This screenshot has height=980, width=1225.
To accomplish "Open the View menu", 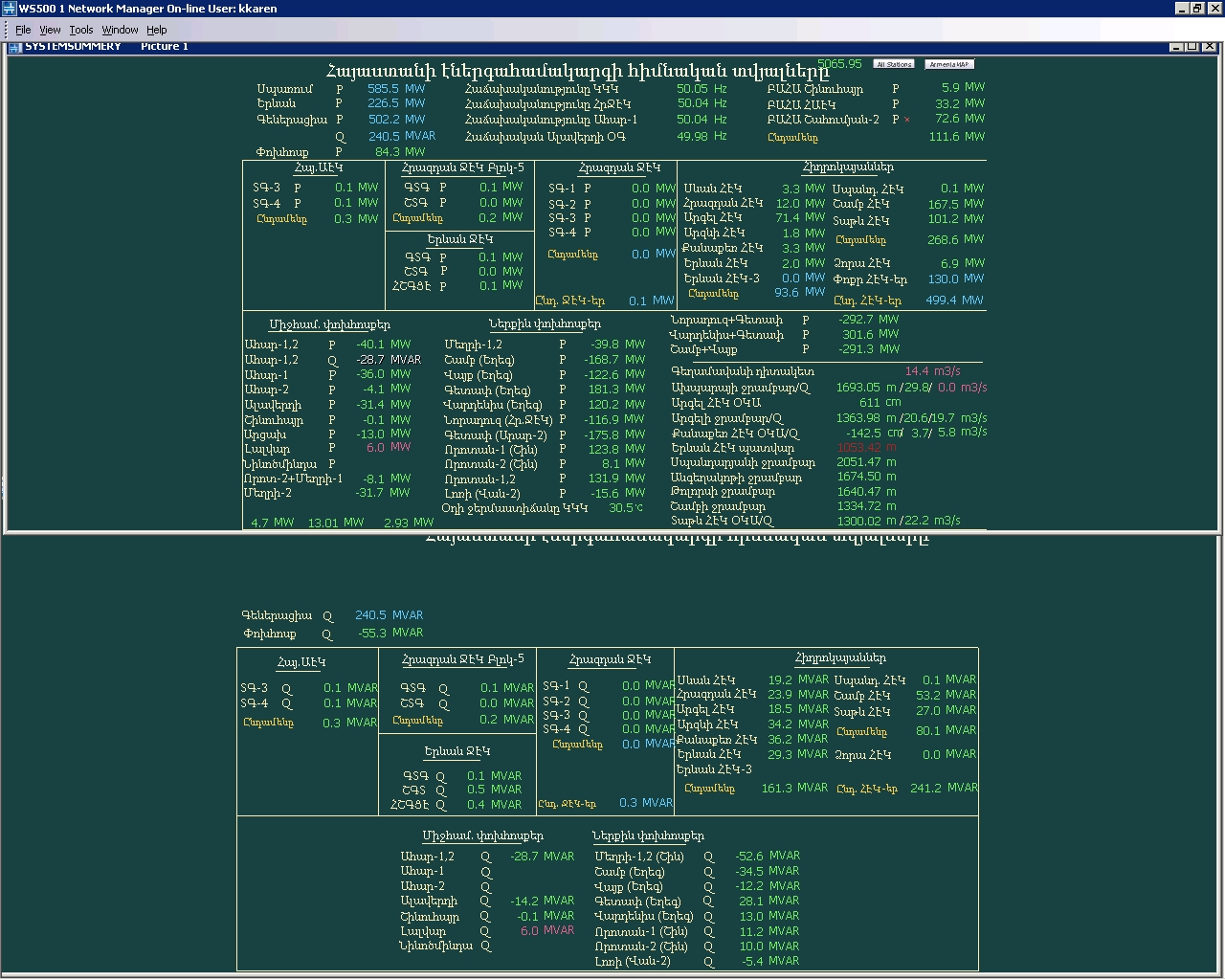I will point(50,30).
